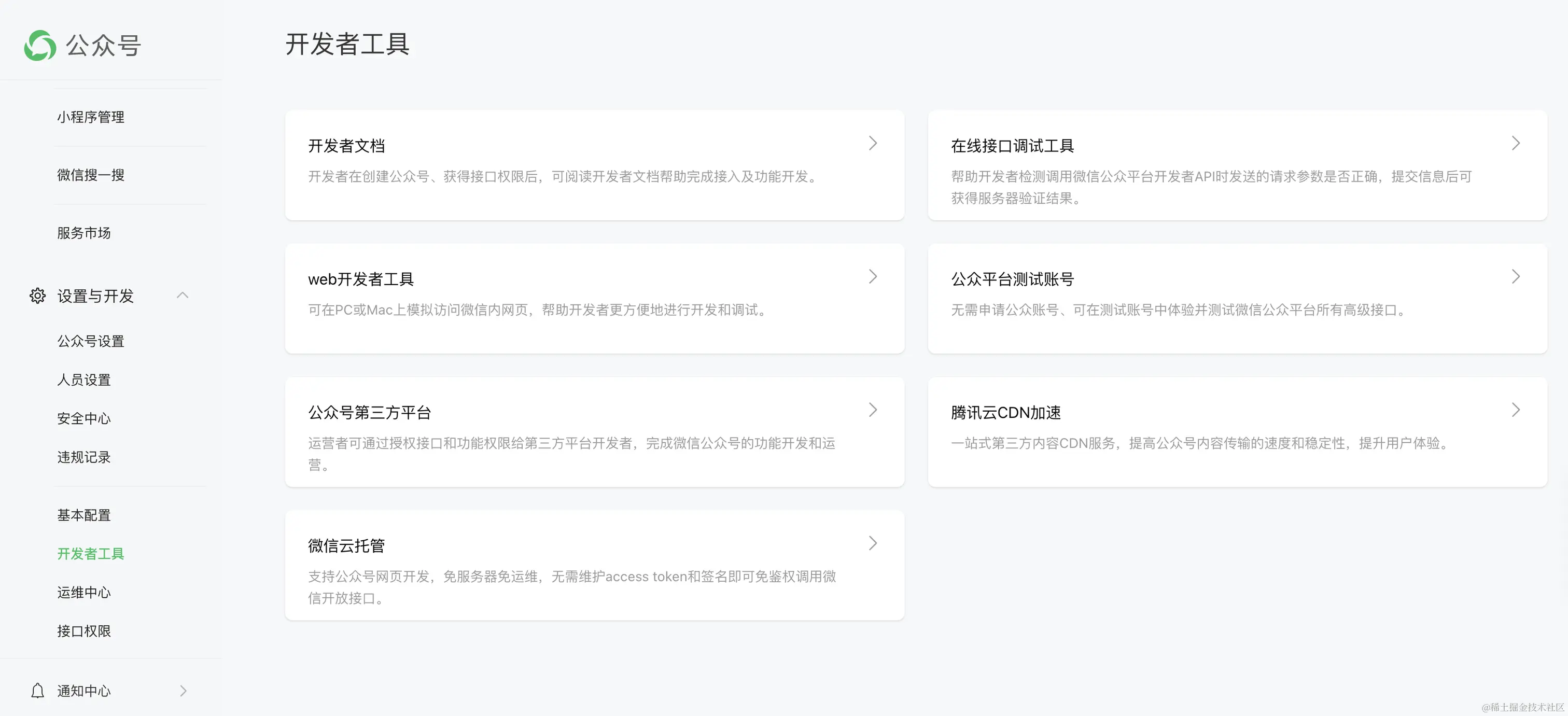Click the arrow icon on 开发者文档 card
The image size is (1568, 716).
pos(873,143)
